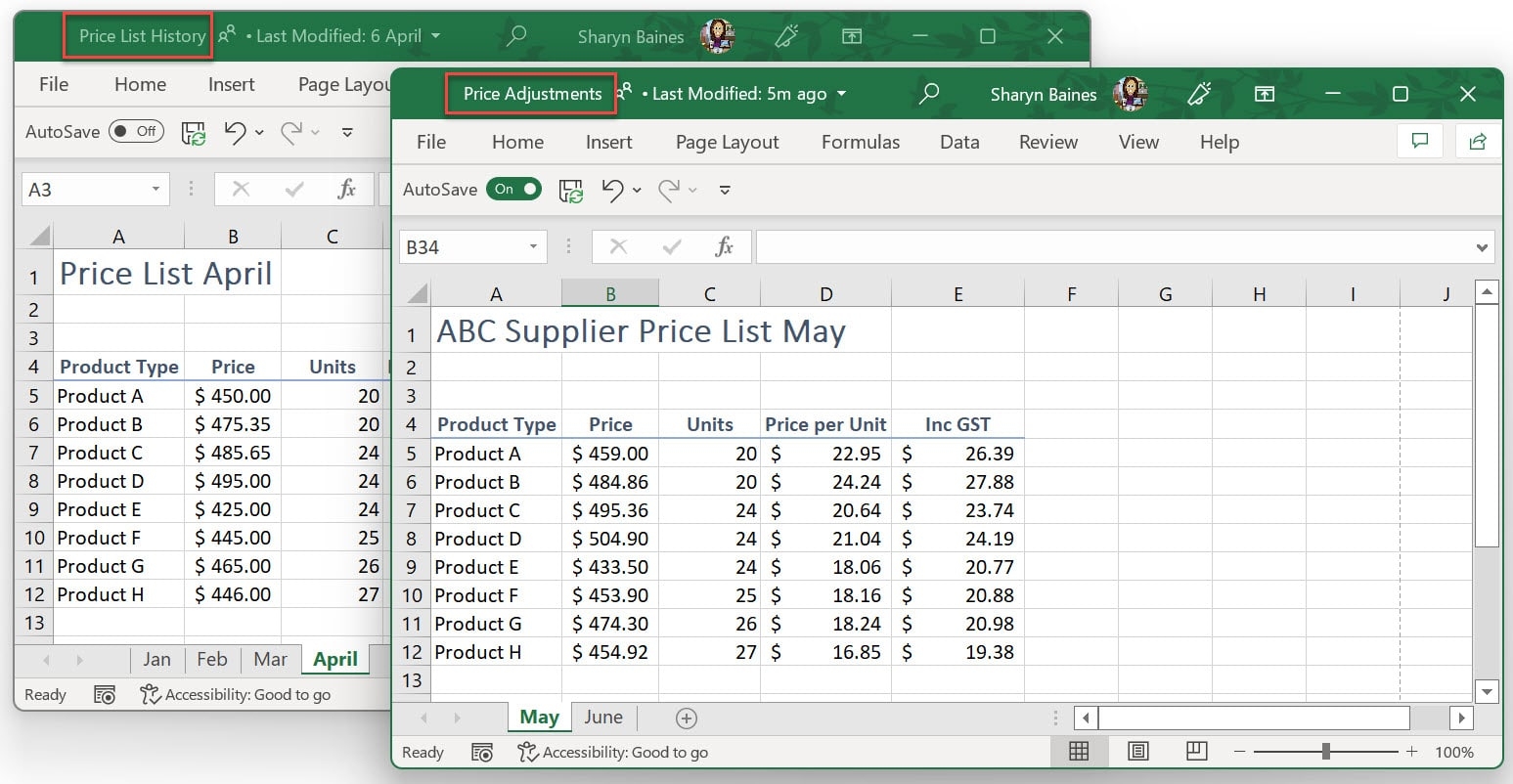Toggle AutoSave on in Price List History workbook
Image resolution: width=1513 pixels, height=784 pixels.
136,131
